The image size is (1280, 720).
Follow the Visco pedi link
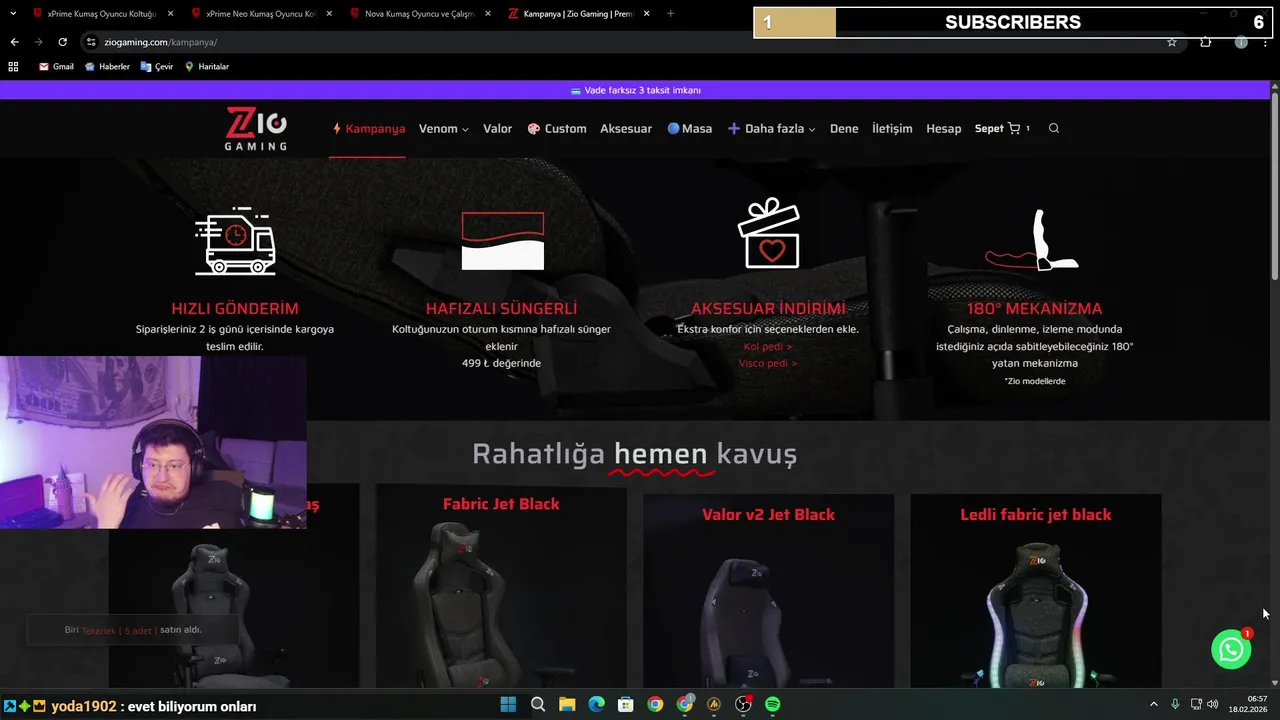pyautogui.click(x=768, y=363)
